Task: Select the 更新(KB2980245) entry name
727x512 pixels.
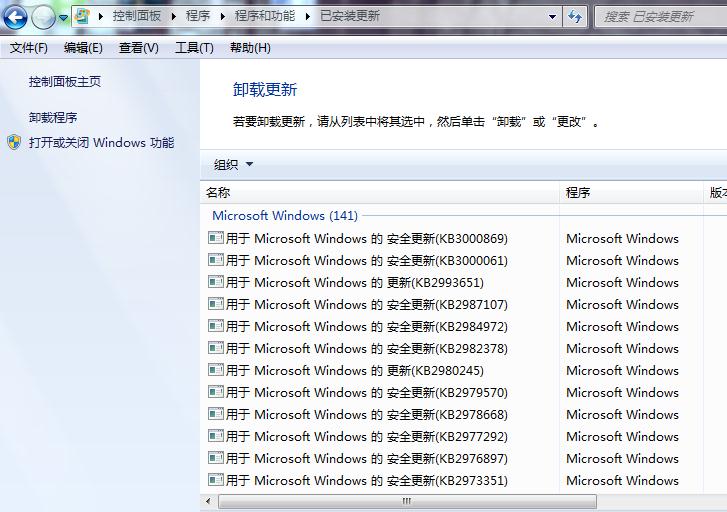Action: point(355,371)
